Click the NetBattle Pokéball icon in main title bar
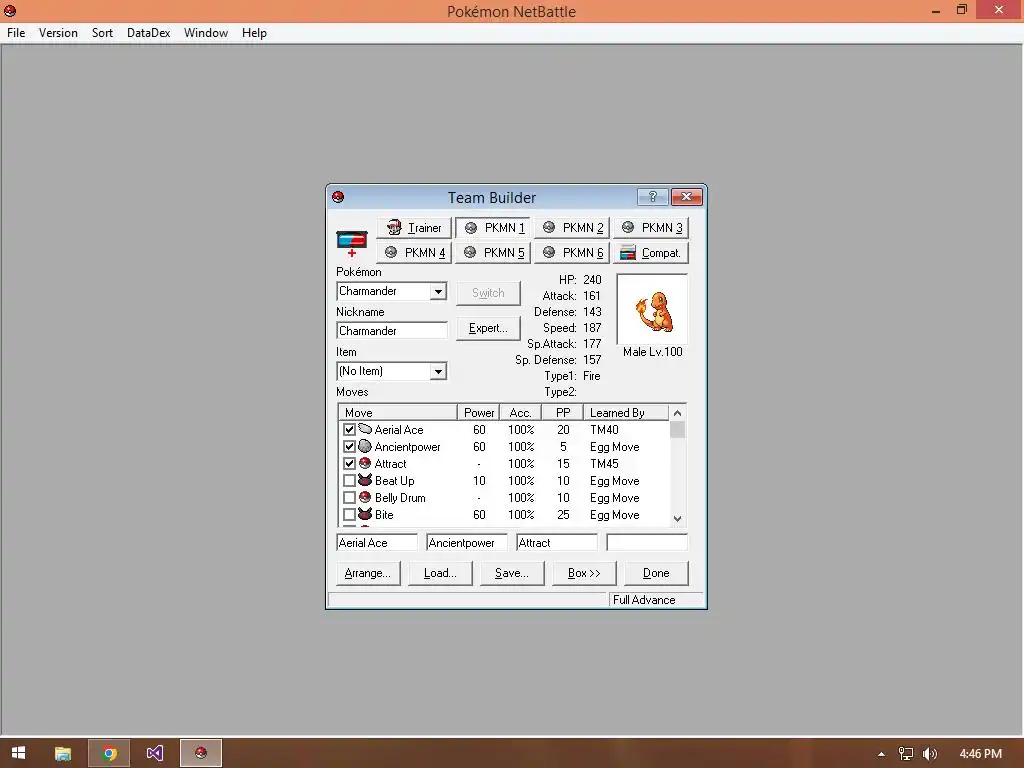Viewport: 1024px width, 768px height. click(10, 10)
